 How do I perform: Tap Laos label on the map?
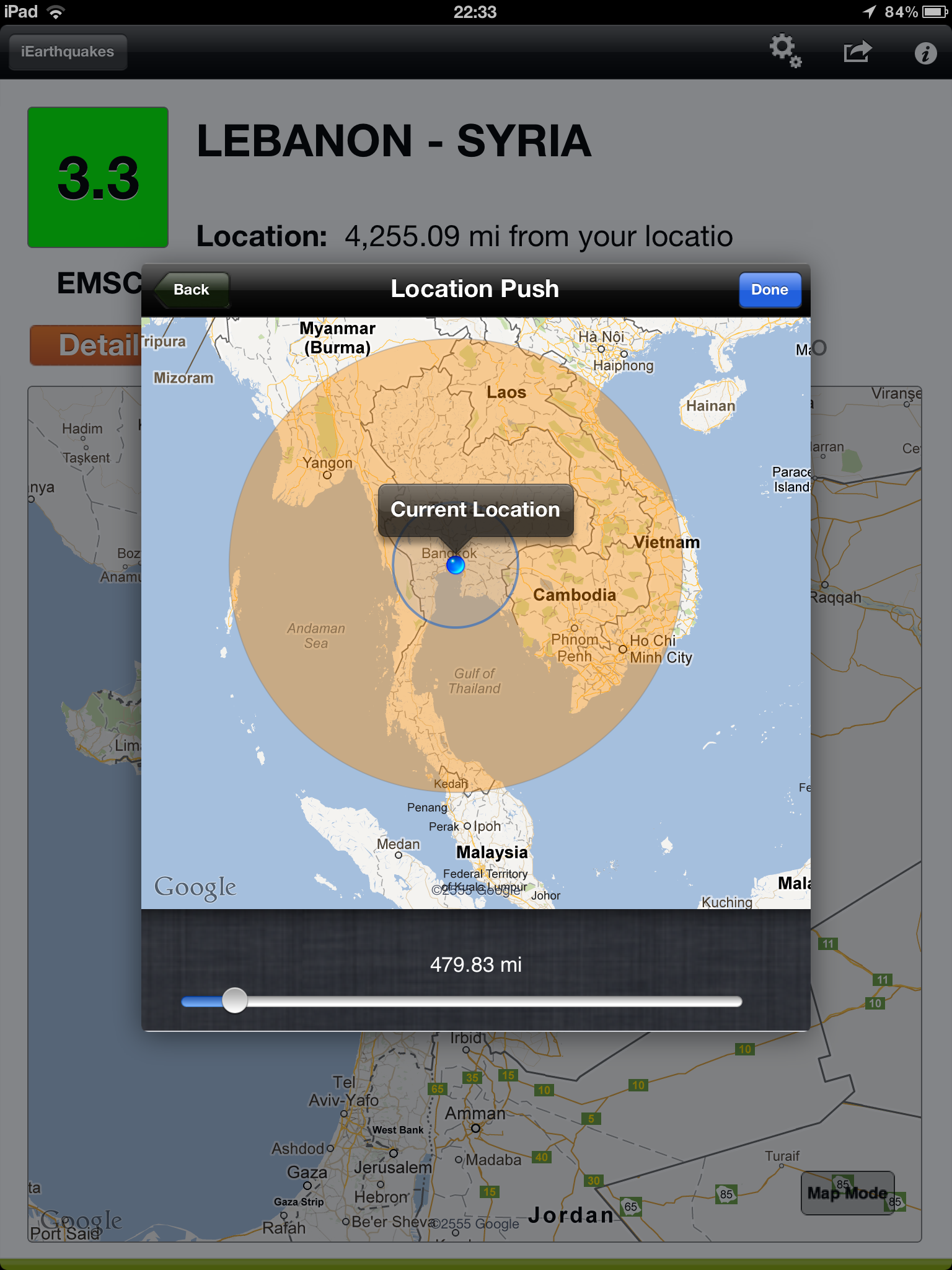pos(506,392)
